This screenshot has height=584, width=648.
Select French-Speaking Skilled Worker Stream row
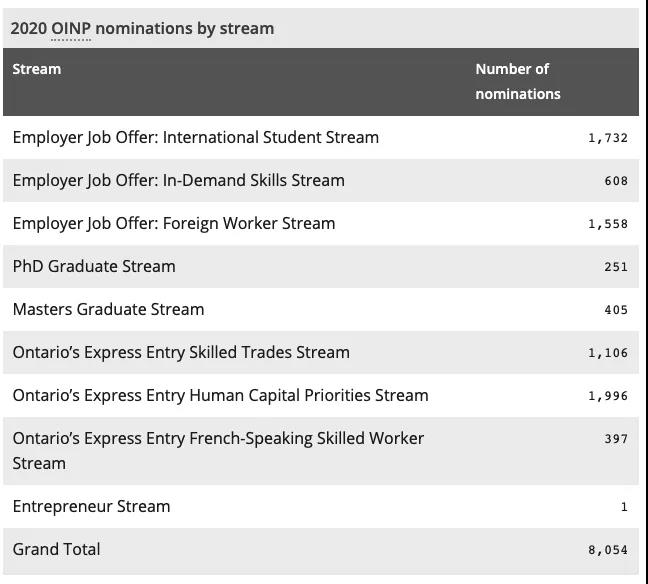[x=218, y=450]
